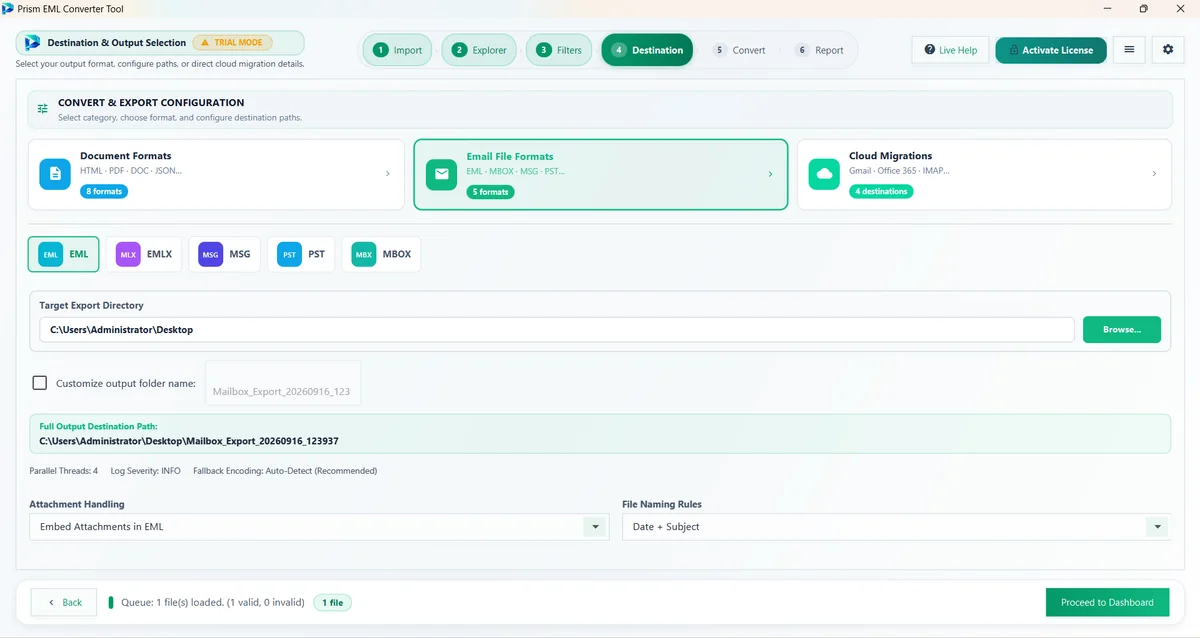1200x638 pixels.
Task: Click the blue PST format icon
Action: click(x=289, y=255)
